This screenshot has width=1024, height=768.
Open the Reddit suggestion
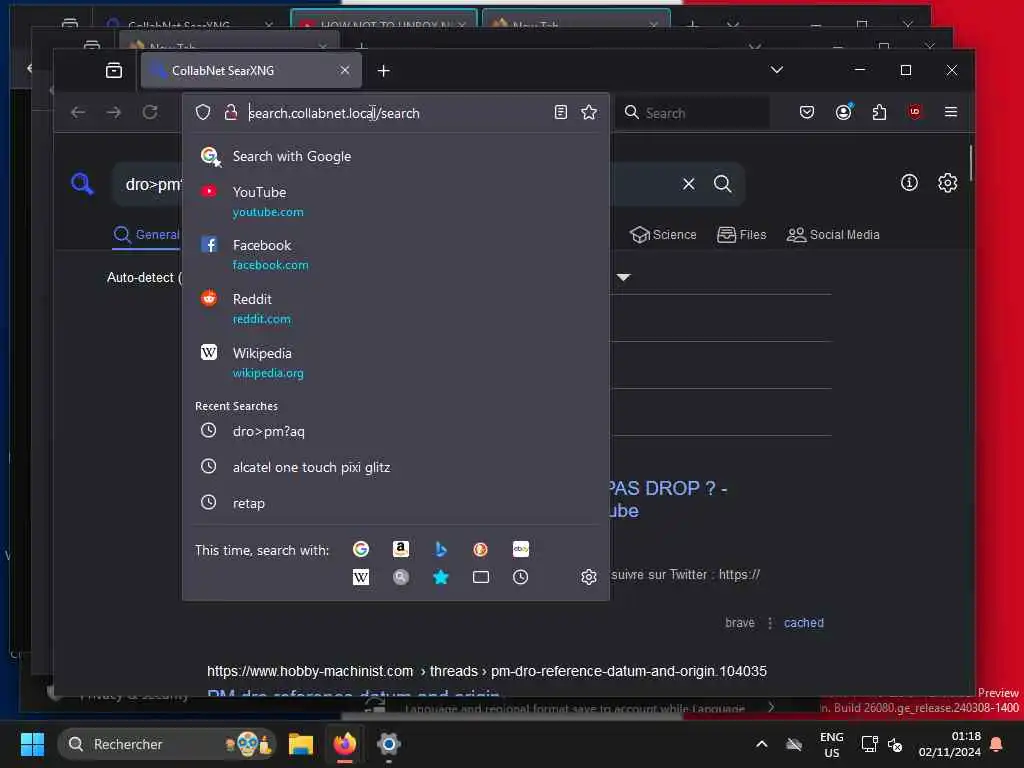(396, 308)
